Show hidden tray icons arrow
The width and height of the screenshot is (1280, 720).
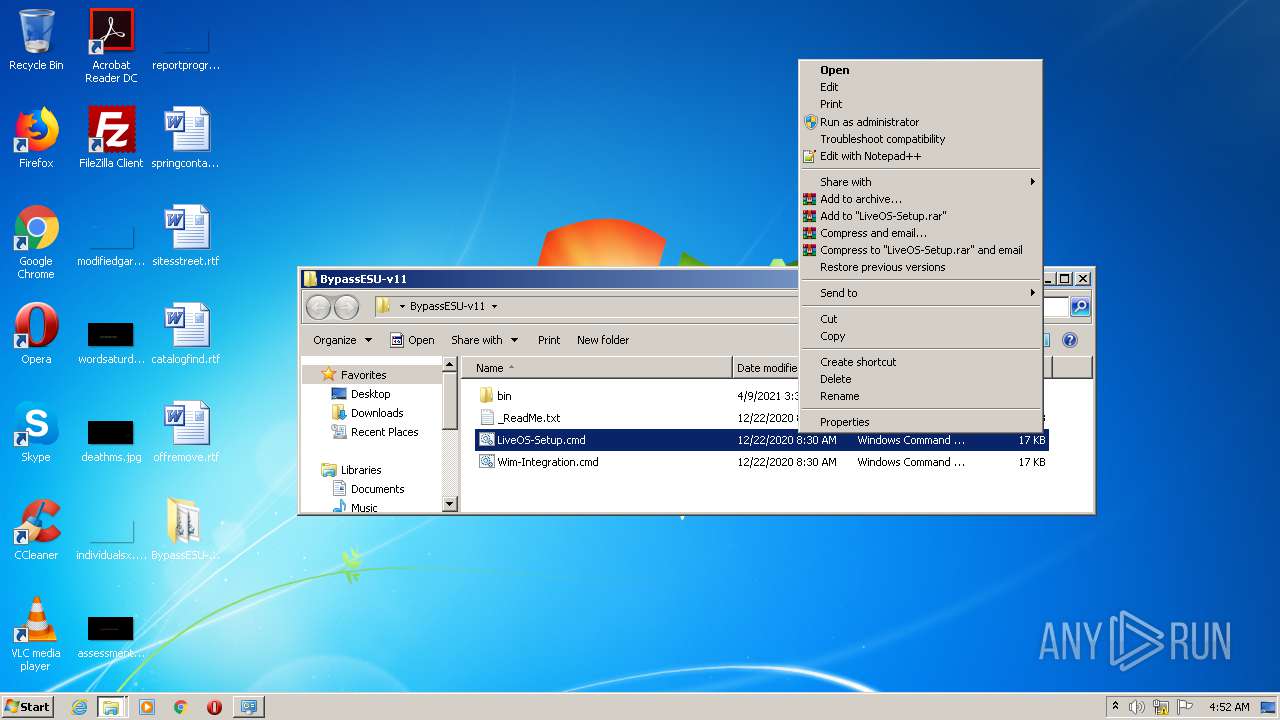point(1114,707)
